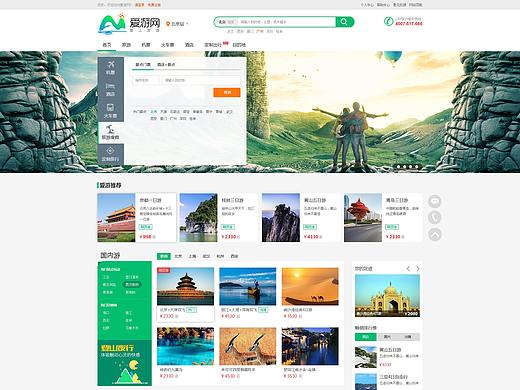Click the floating chat bubble icon

[x=435, y=201]
